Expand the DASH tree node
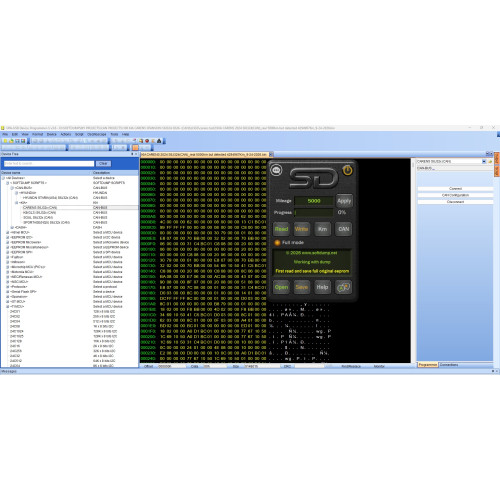500x500 pixels. coord(12,227)
